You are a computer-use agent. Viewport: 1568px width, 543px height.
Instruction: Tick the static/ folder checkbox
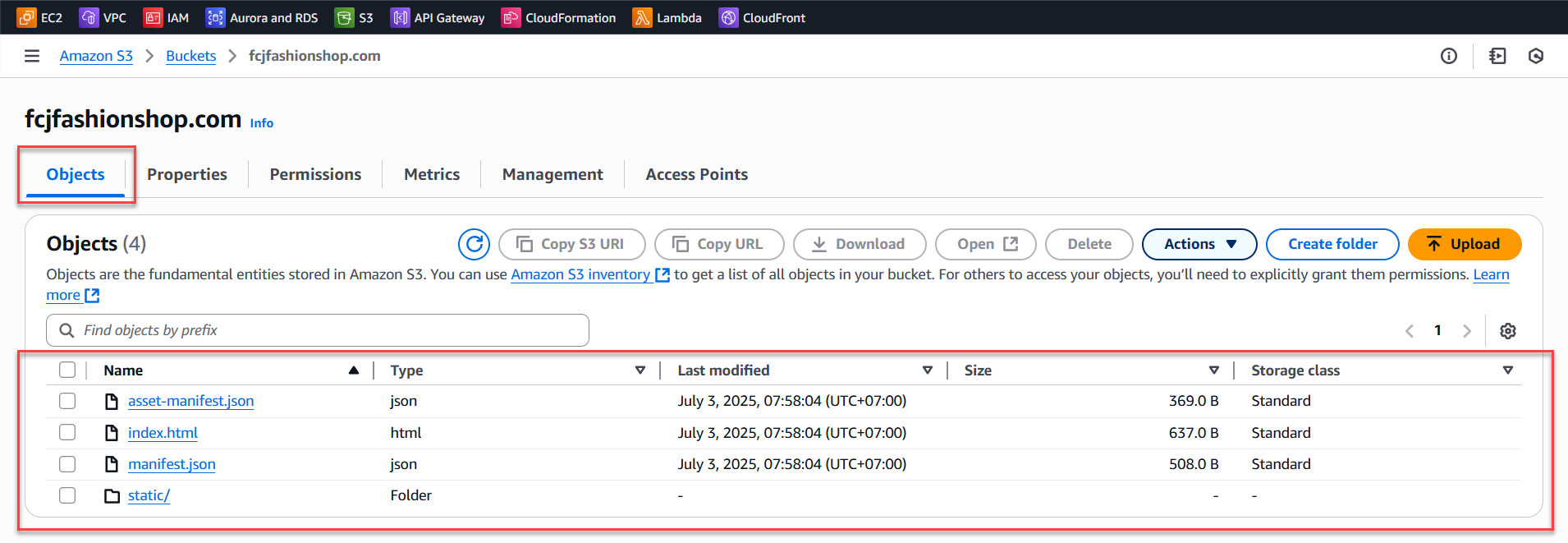[67, 495]
